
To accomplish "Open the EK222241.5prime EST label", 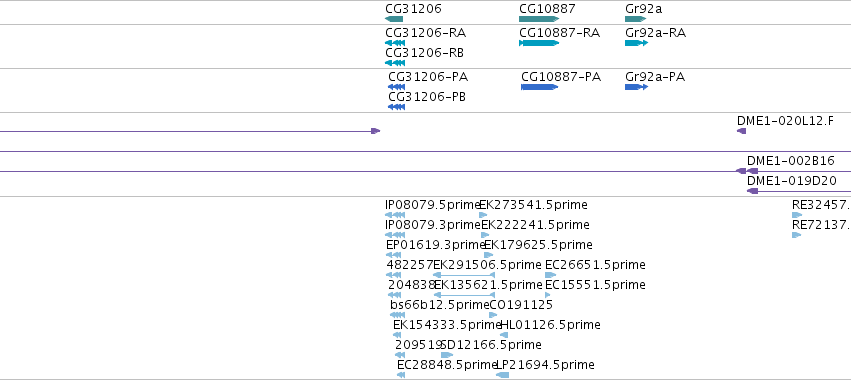I will (x=535, y=224).
